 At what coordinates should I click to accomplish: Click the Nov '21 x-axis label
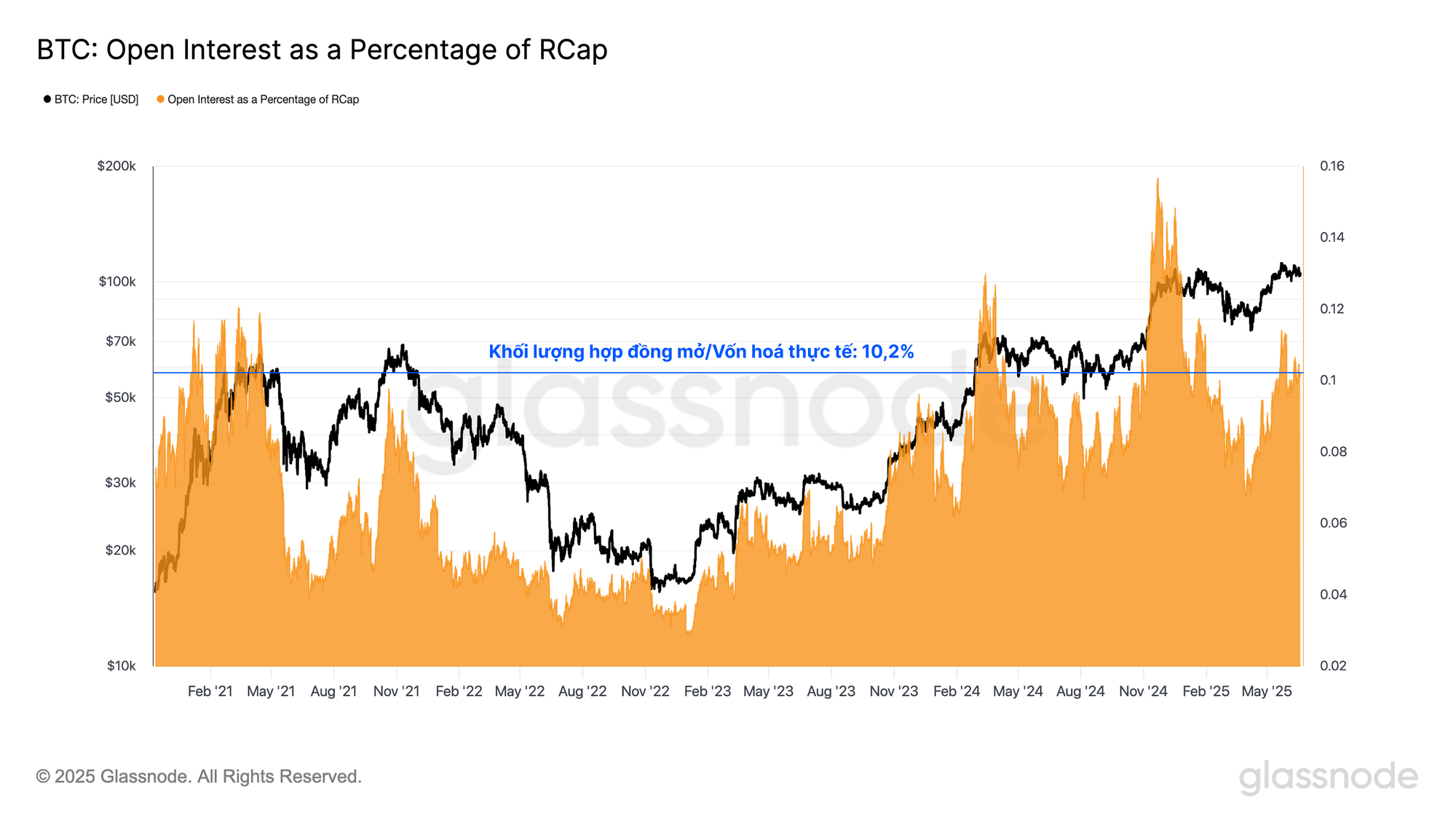pos(396,691)
